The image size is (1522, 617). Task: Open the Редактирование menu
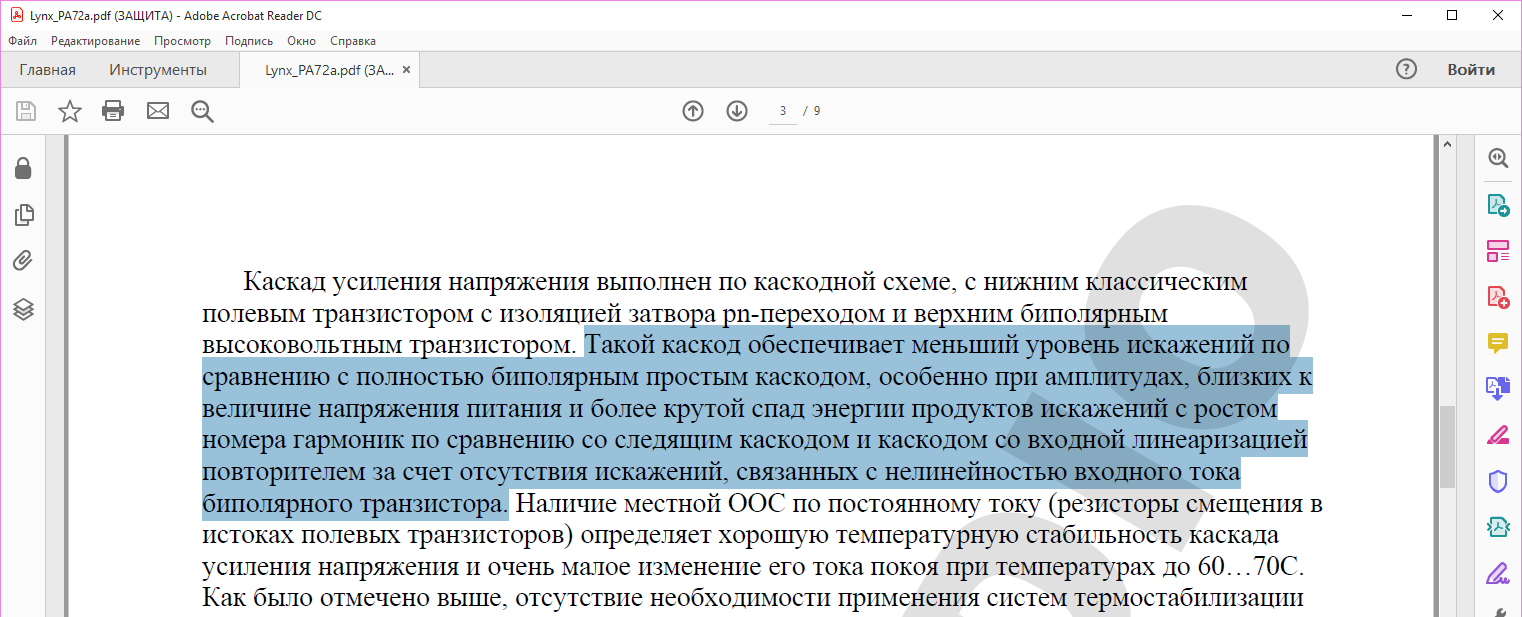[x=95, y=41]
